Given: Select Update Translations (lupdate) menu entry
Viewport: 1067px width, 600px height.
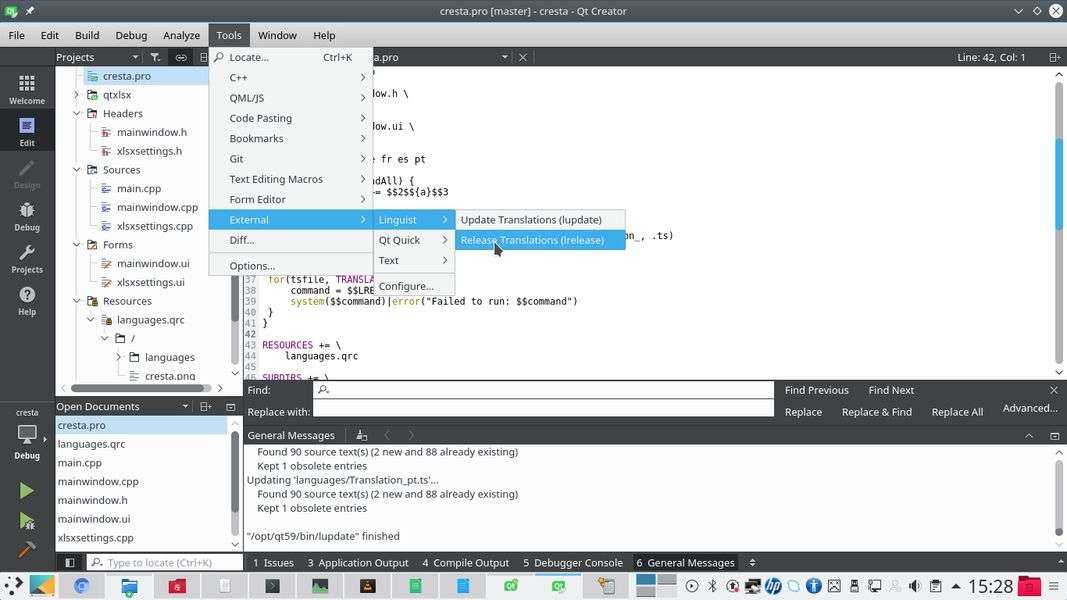Looking at the screenshot, I should tap(531, 220).
